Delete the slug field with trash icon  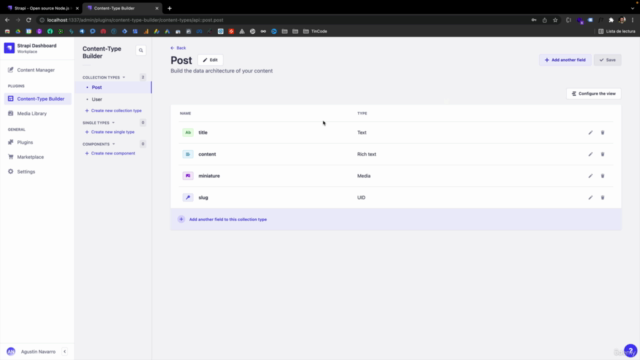pos(602,198)
